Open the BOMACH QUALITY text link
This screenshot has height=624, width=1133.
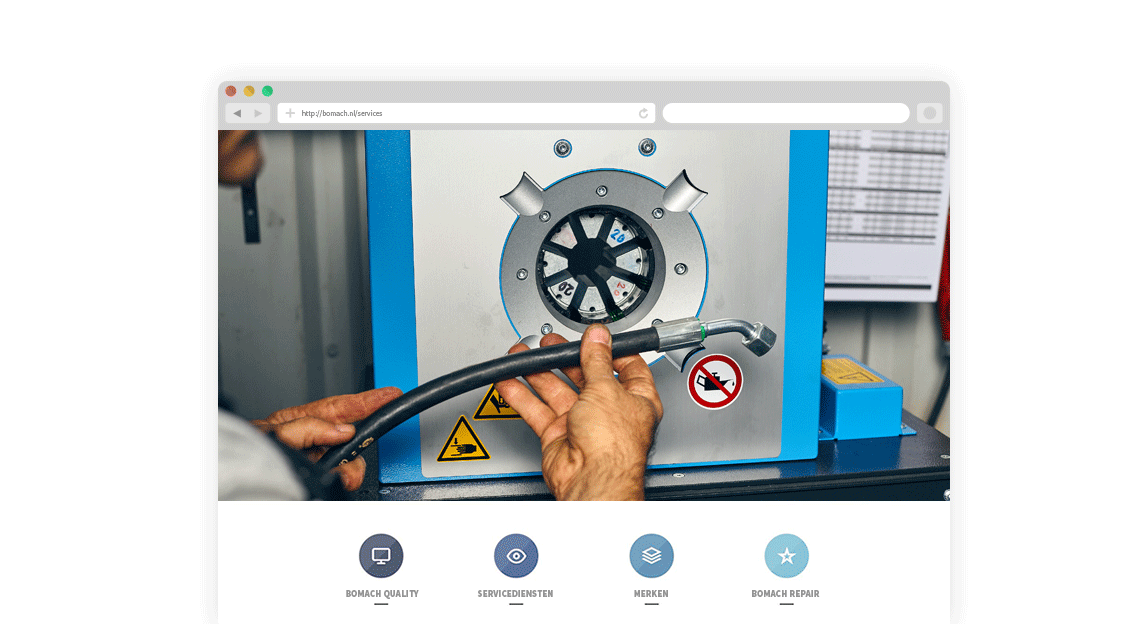coord(382,594)
